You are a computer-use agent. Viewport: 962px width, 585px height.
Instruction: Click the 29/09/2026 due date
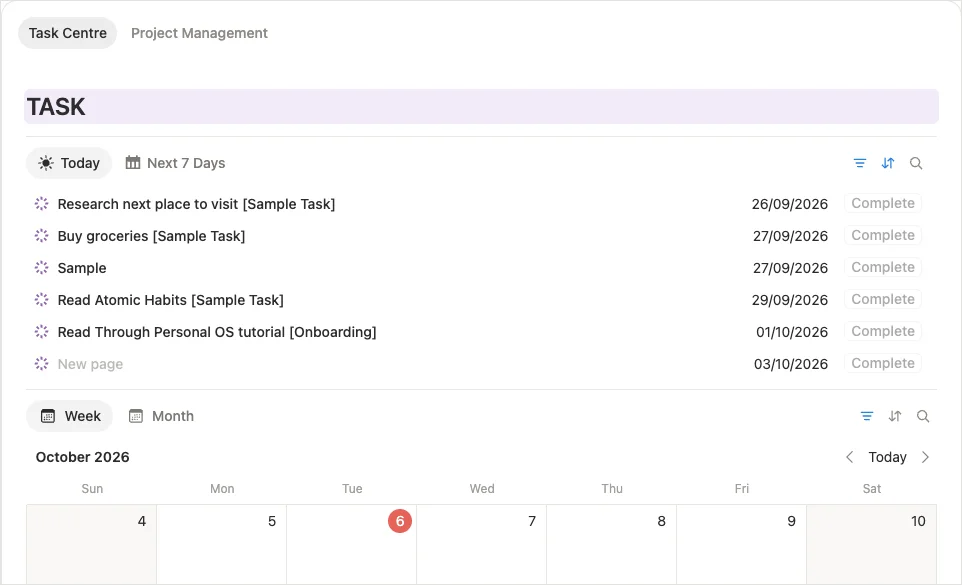[x=790, y=300]
